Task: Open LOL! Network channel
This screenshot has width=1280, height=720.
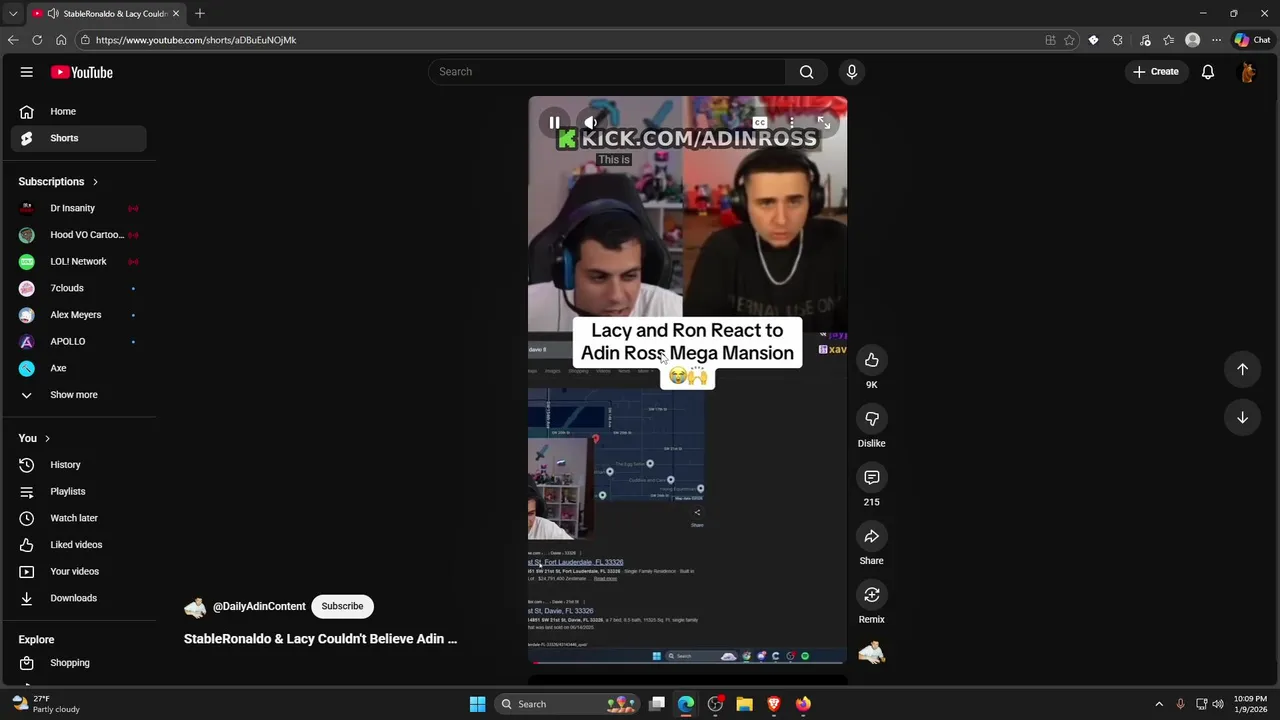Action: tap(78, 262)
